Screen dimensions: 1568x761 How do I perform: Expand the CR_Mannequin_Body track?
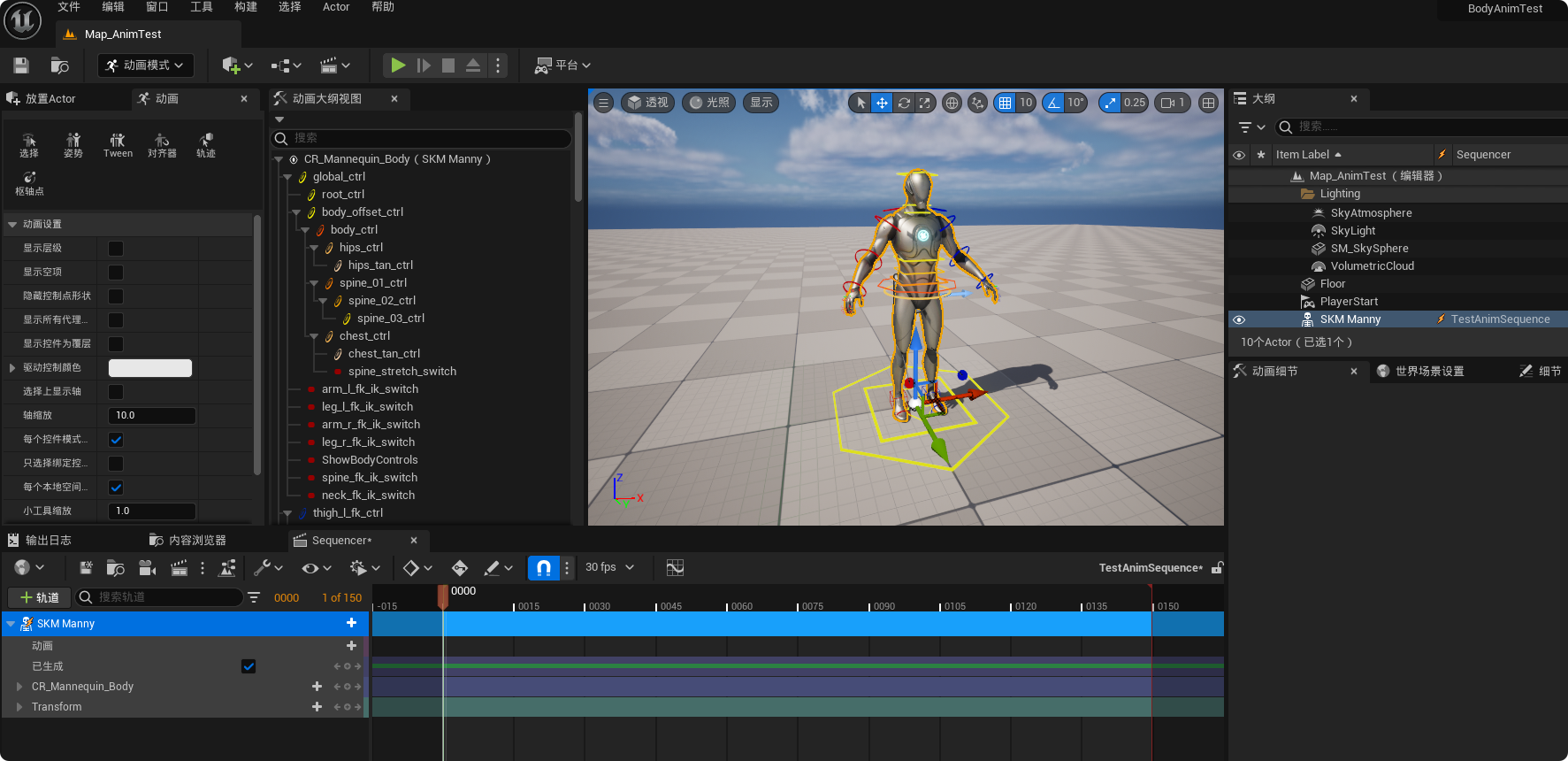(19, 687)
